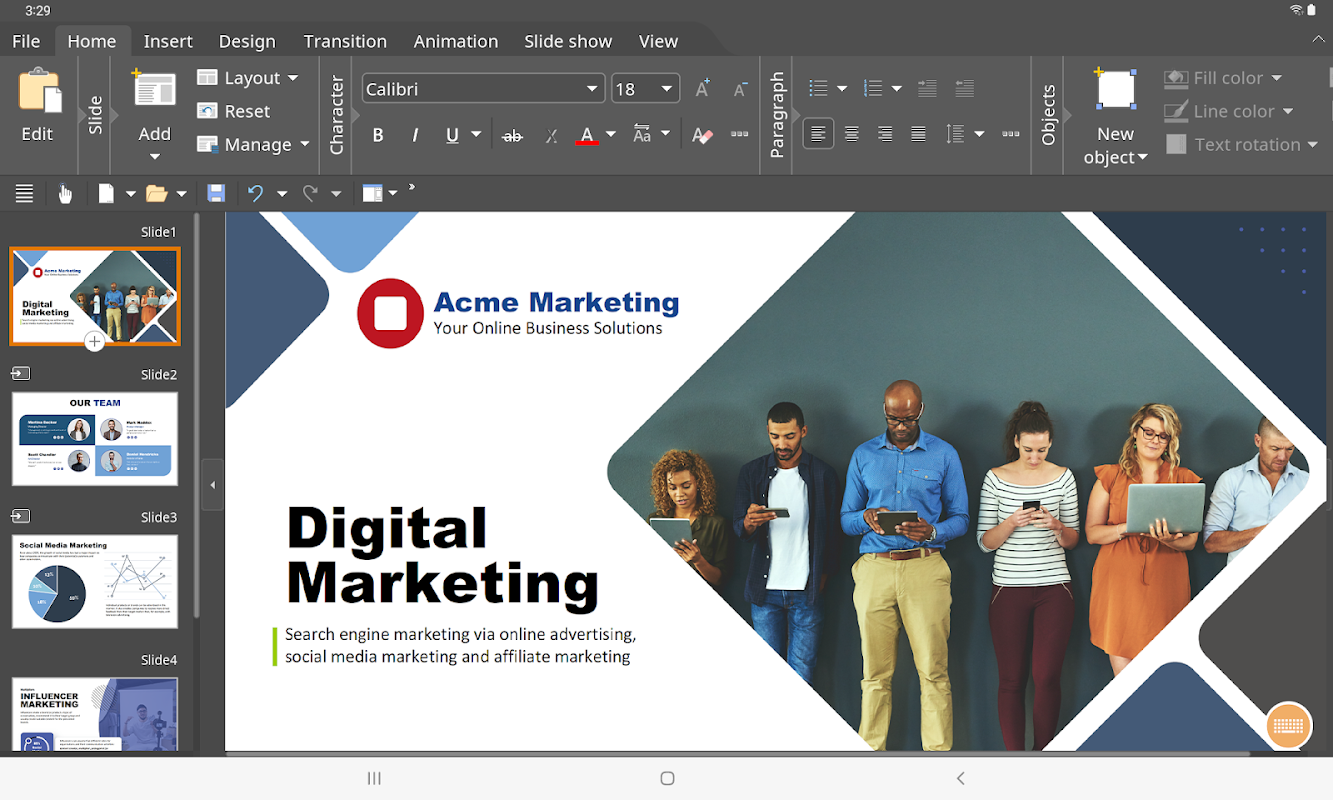Increase font size with the A+ icon
1333x800 pixels.
click(702, 89)
